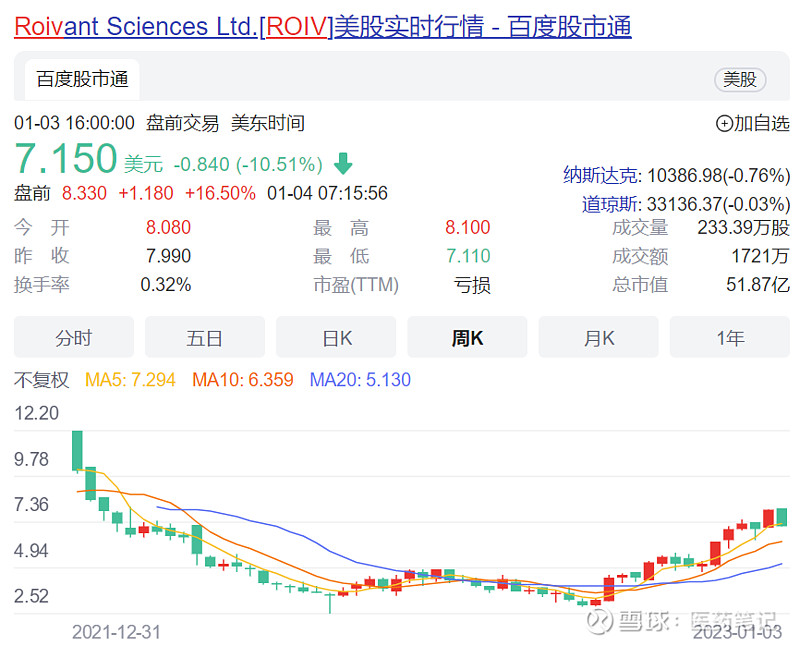
Task: Select the 日K candlestick view
Action: click(335, 337)
